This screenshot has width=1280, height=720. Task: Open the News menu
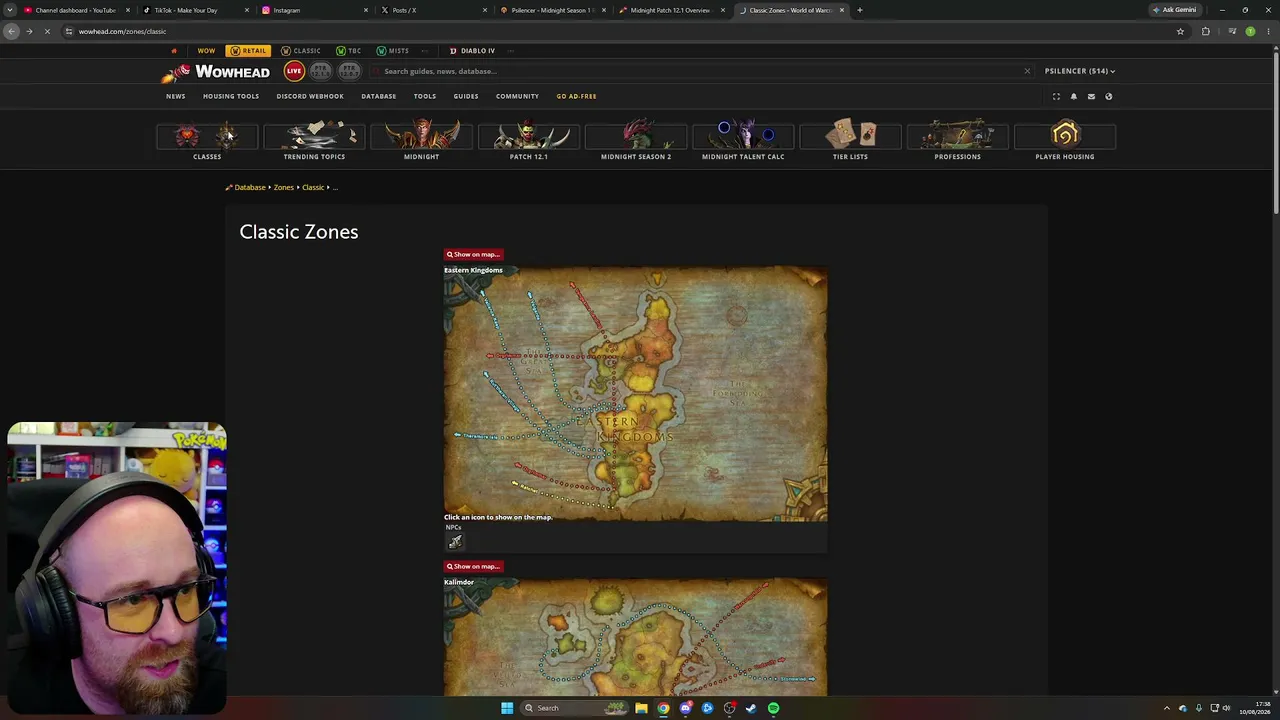(176, 96)
